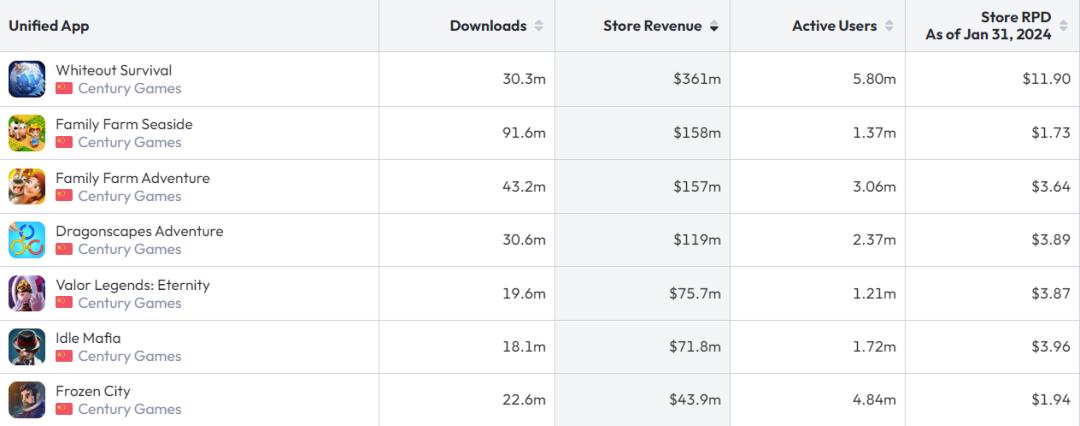1080x426 pixels.
Task: Click Century Games under Family Farm Seaside
Action: tap(129, 142)
